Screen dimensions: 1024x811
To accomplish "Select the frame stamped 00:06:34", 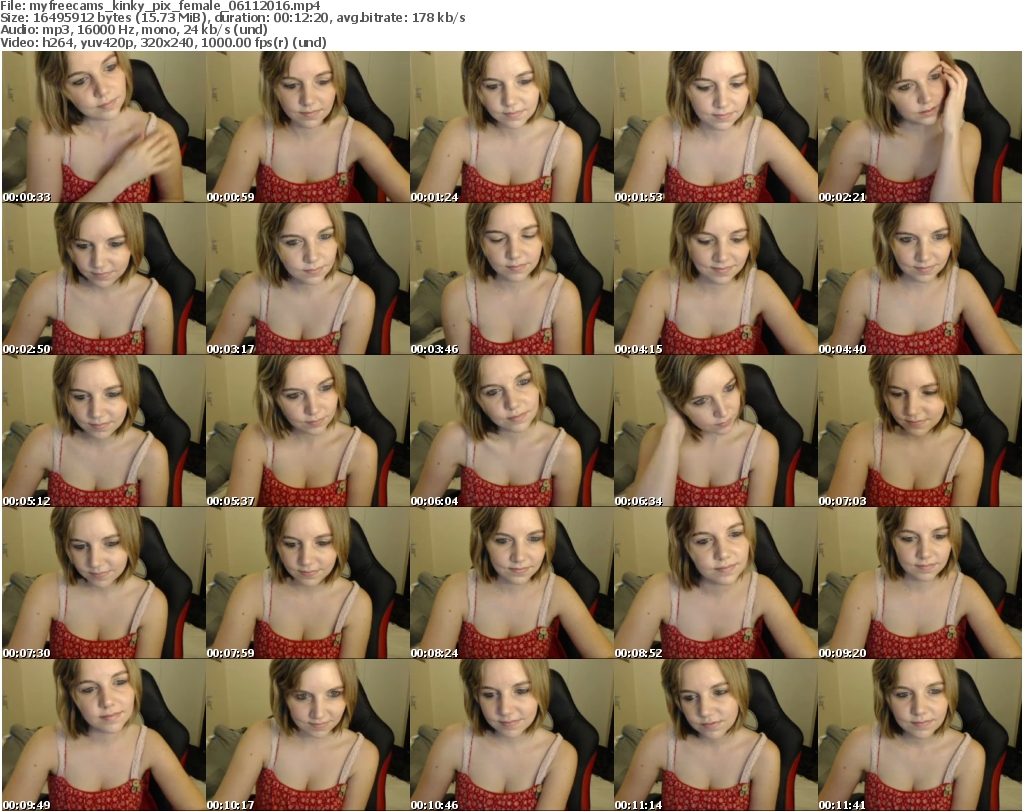I will pyautogui.click(x=715, y=431).
